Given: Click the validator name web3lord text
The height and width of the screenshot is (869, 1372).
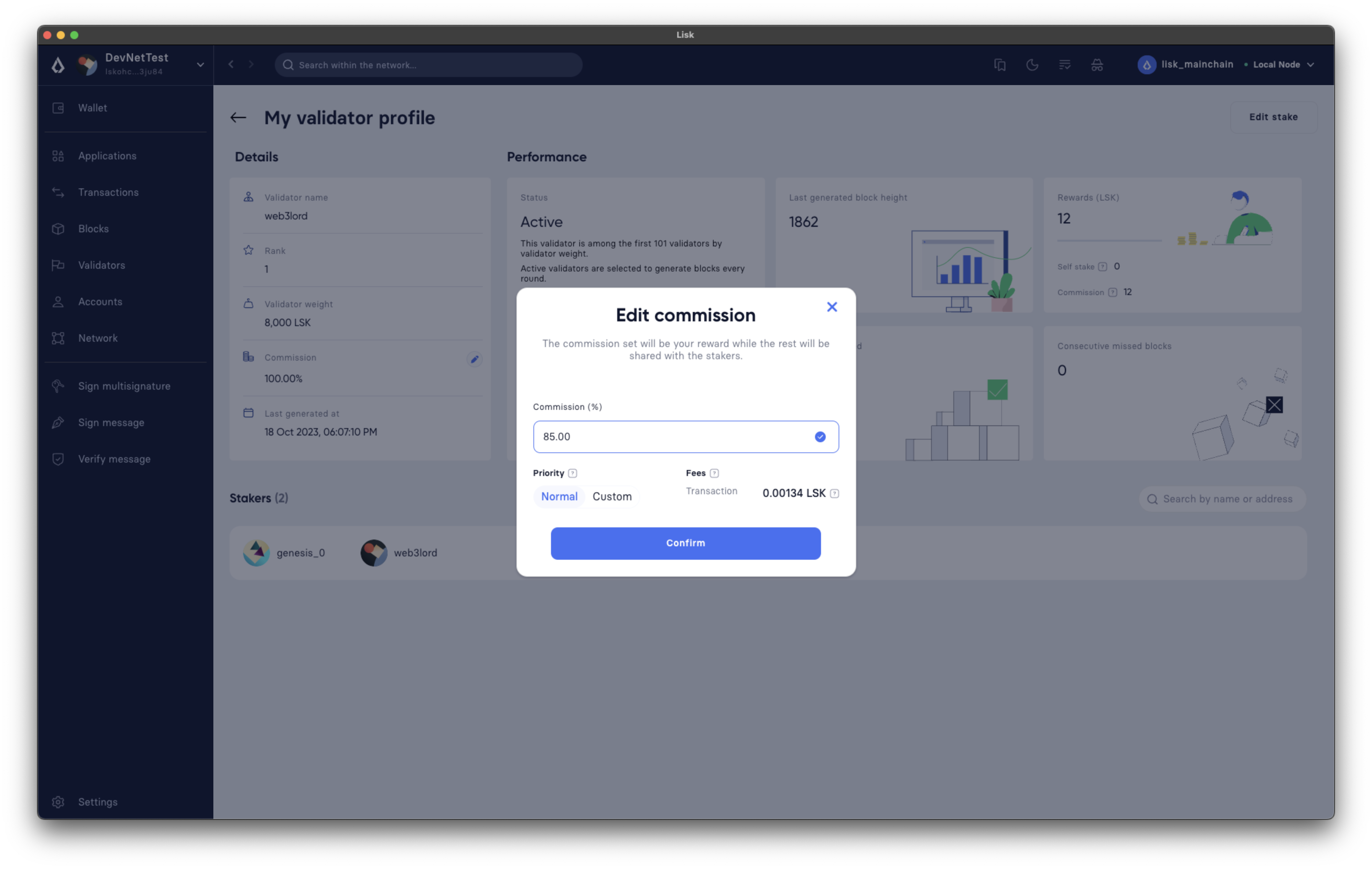Looking at the screenshot, I should [286, 216].
